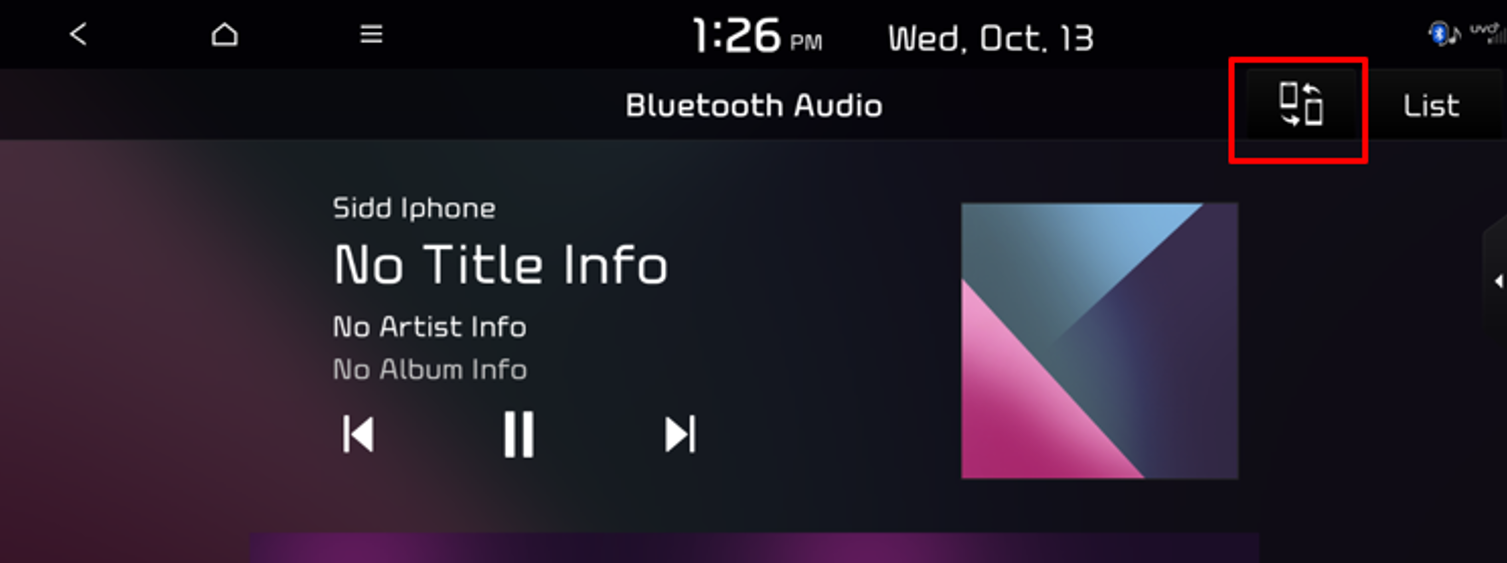1507x563 pixels.
Task: Select the Sidd Iphone device name
Action: click(414, 208)
